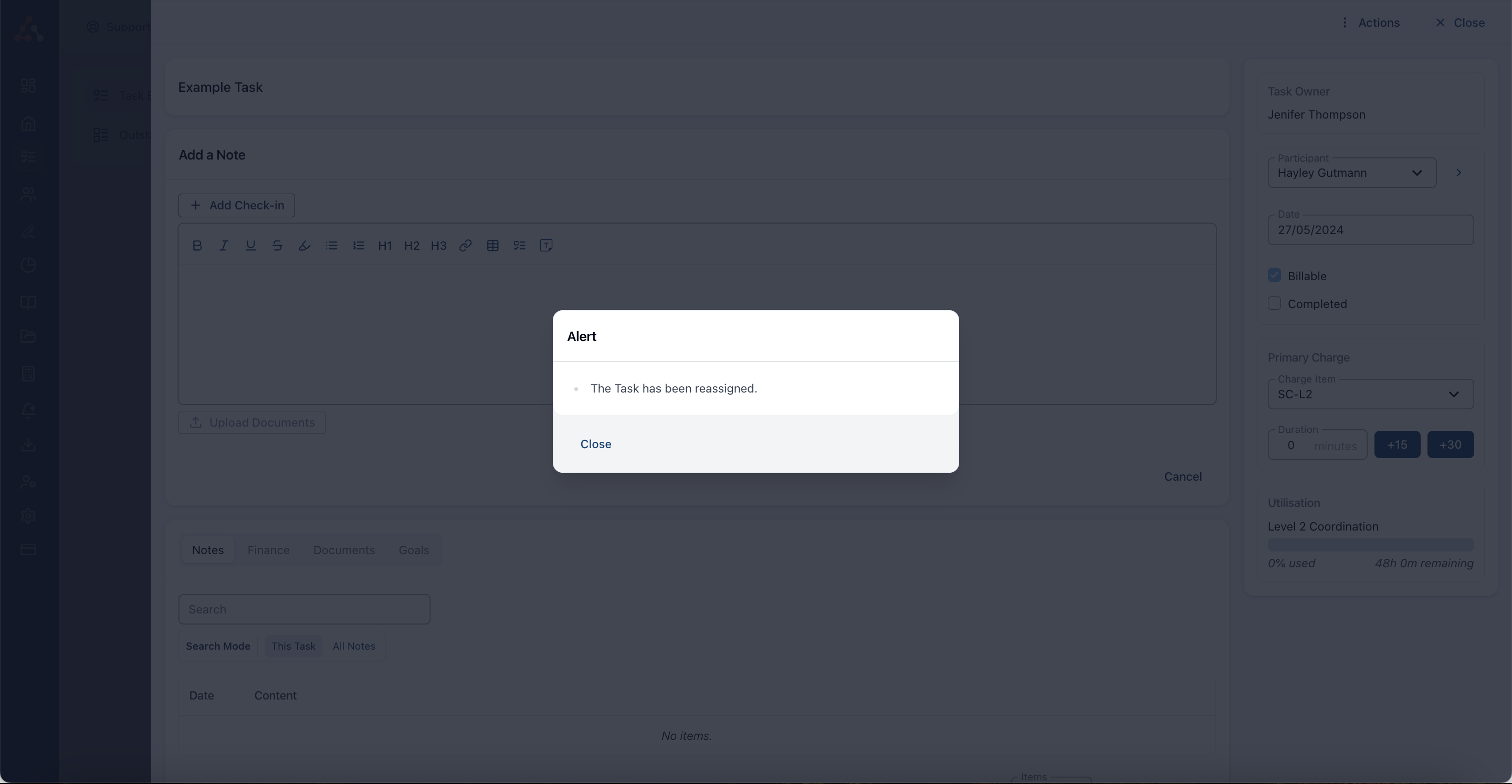Open the participants people sidebar icon
1512x784 pixels.
(x=28, y=194)
